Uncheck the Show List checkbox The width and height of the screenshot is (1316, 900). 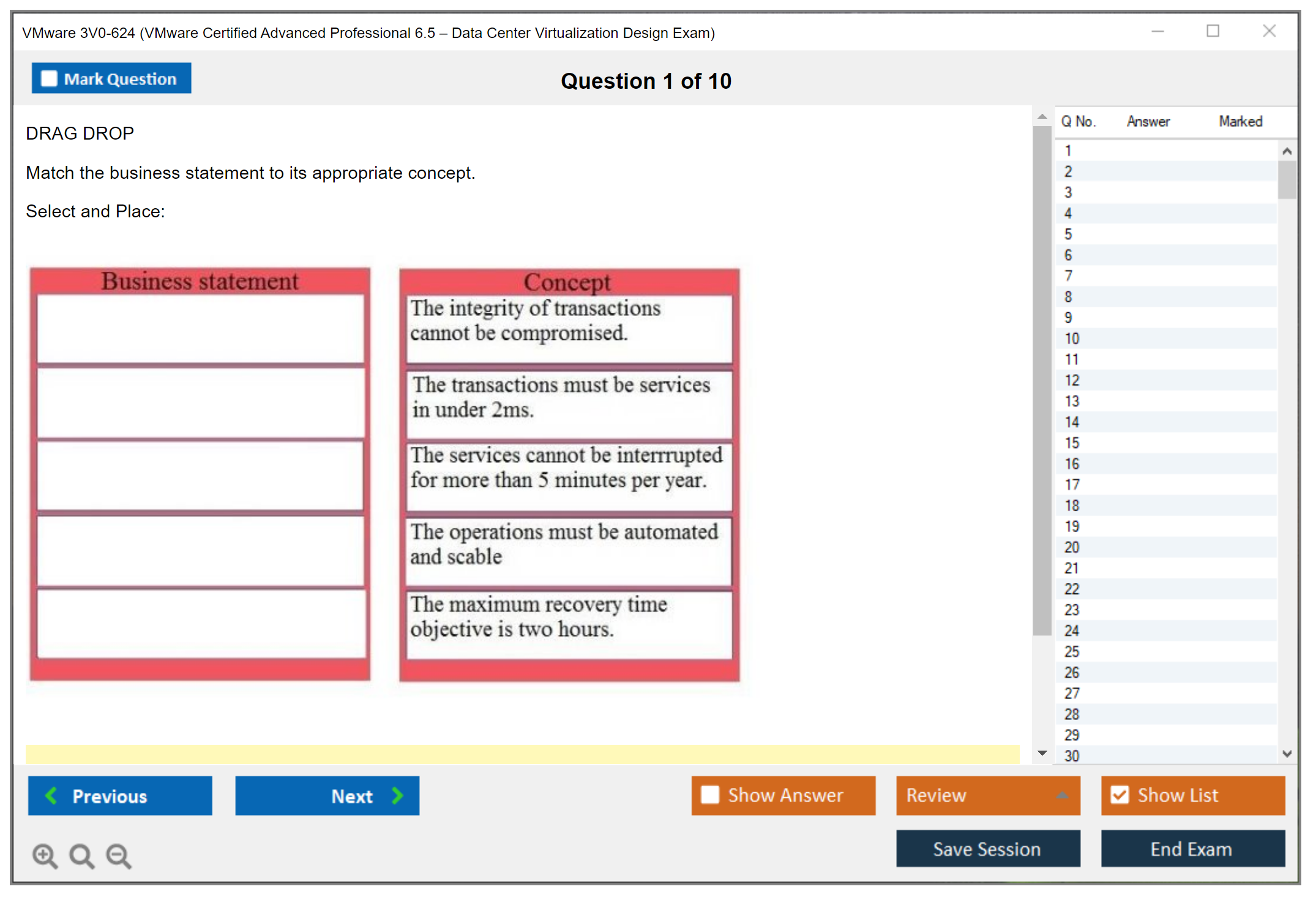pos(1120,795)
